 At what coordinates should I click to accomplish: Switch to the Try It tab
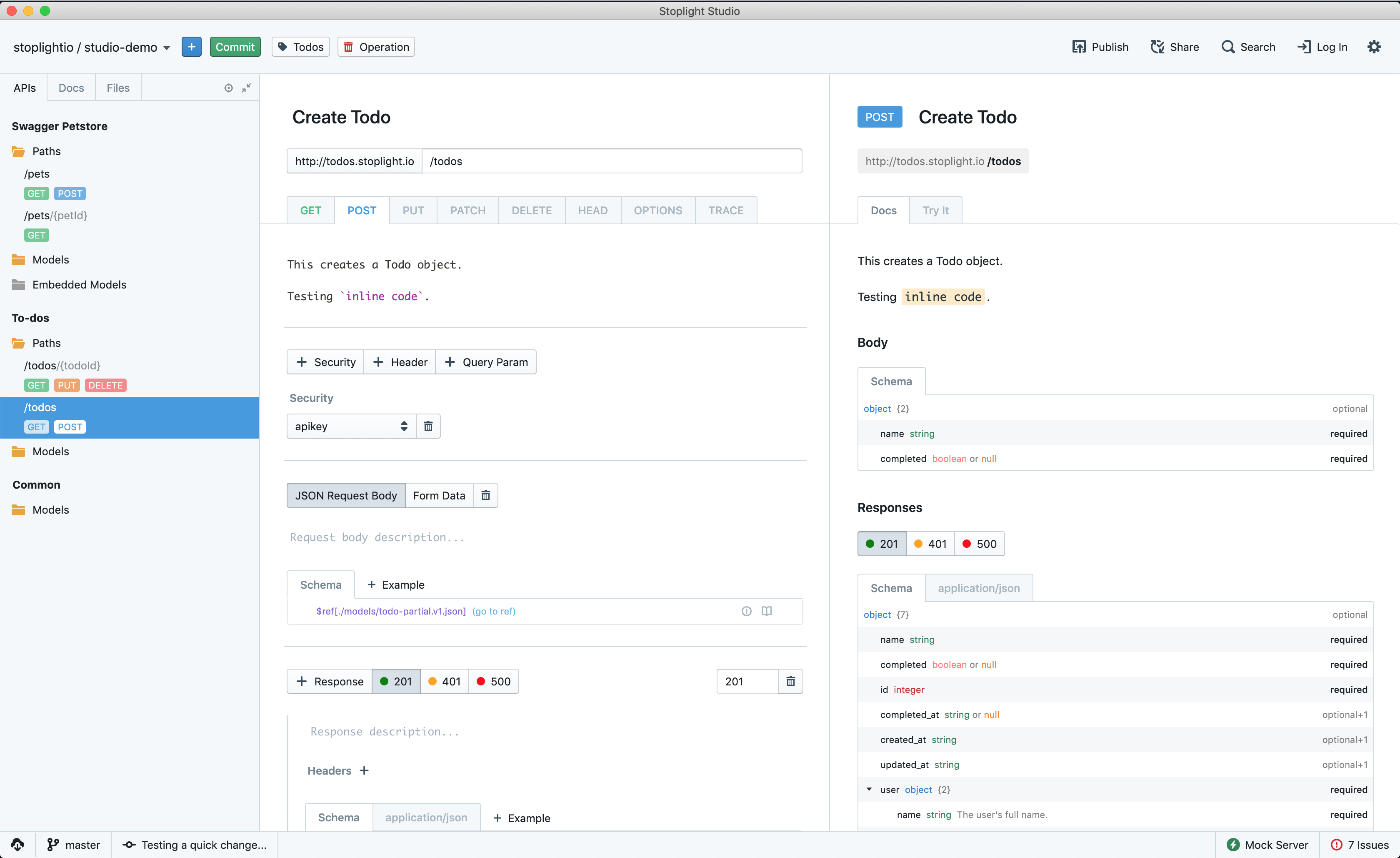[935, 210]
